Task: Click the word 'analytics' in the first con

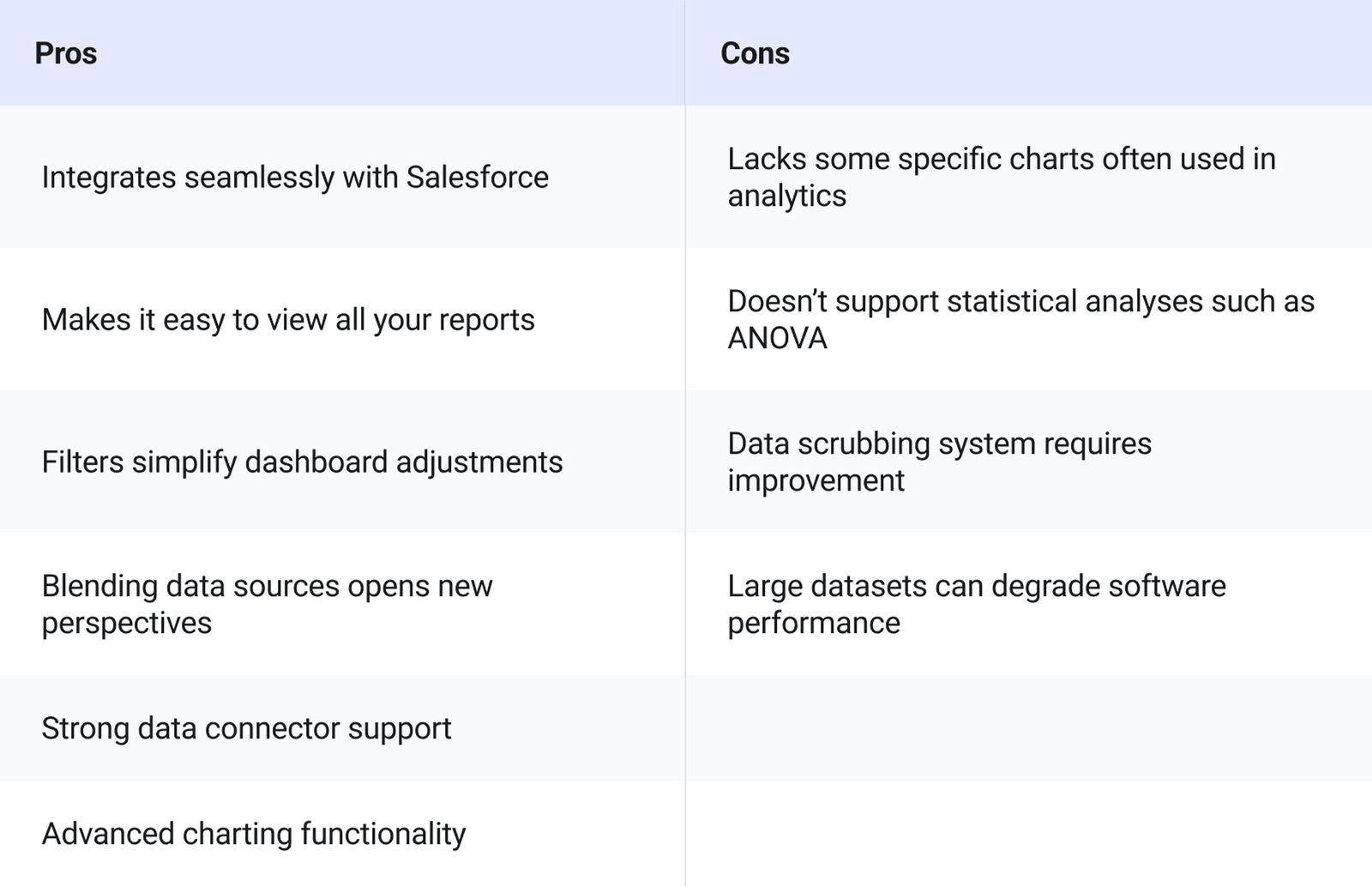Action: point(787,196)
